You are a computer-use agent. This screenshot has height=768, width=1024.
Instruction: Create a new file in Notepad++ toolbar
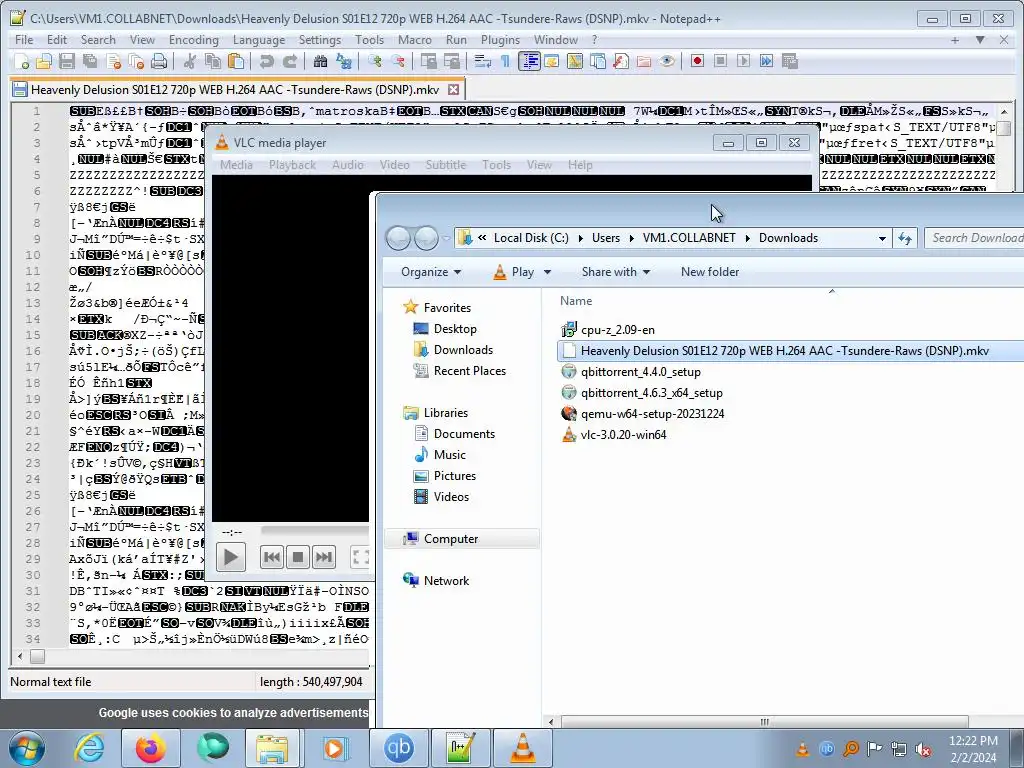pyautogui.click(x=22, y=61)
